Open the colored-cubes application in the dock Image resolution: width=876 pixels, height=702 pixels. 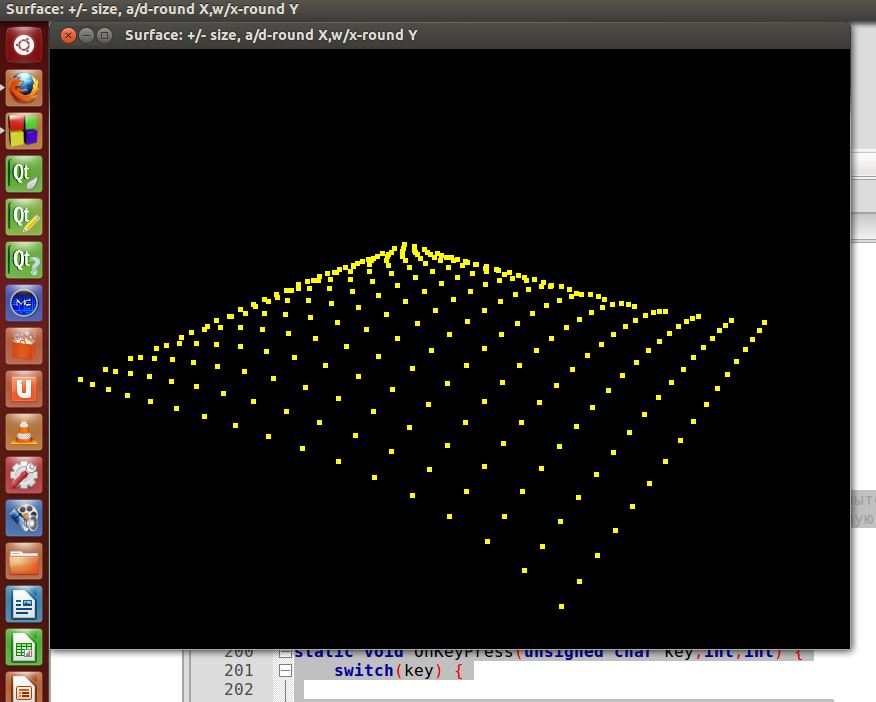24,131
